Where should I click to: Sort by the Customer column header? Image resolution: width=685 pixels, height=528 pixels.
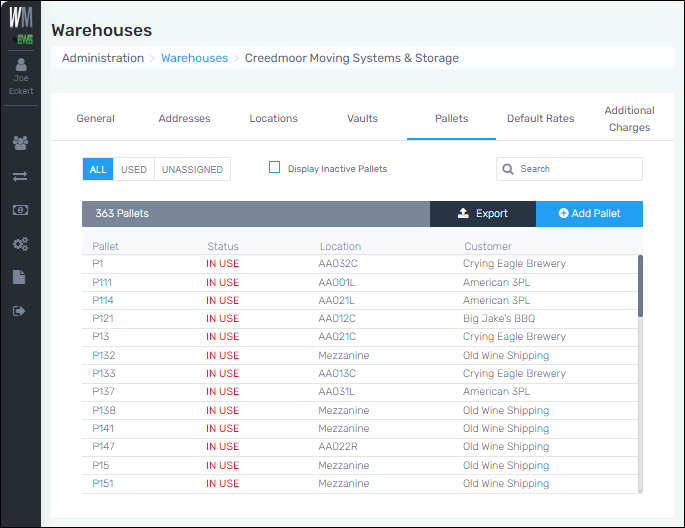click(x=488, y=246)
